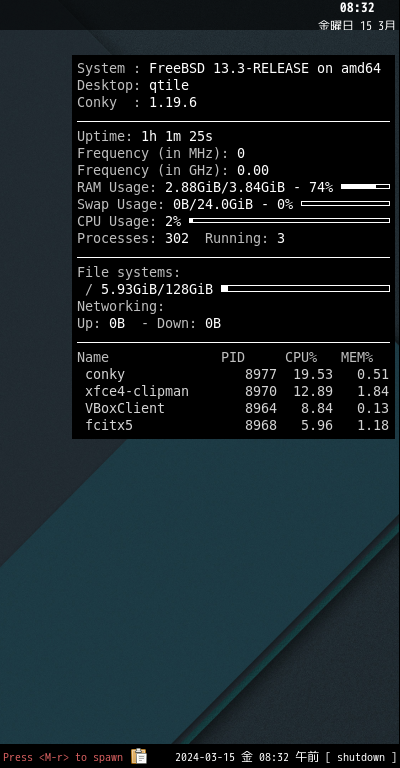Click the File systems: heading
This screenshot has height=768, width=400.
point(129,272)
